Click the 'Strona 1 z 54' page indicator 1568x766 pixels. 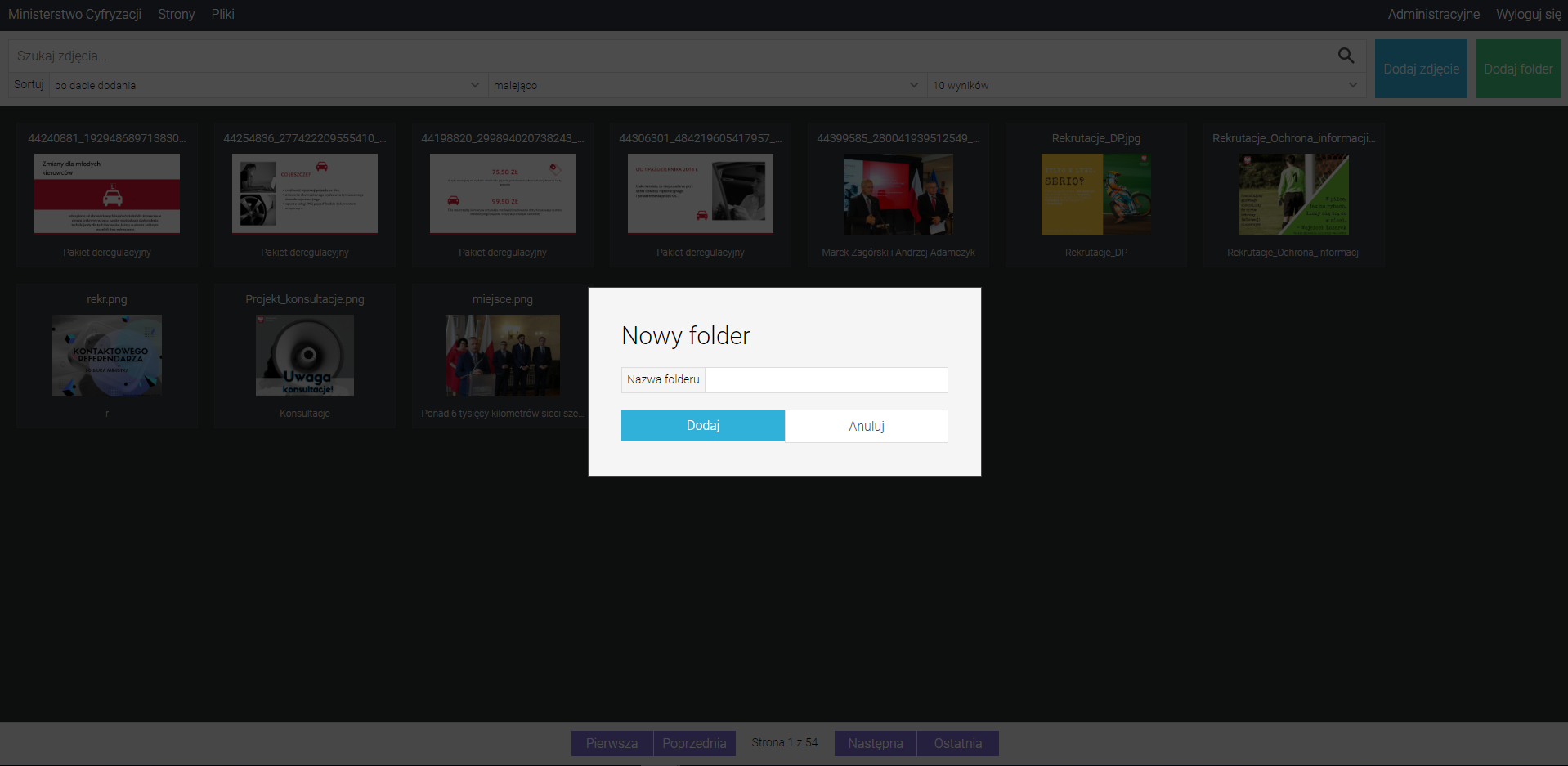[785, 742]
